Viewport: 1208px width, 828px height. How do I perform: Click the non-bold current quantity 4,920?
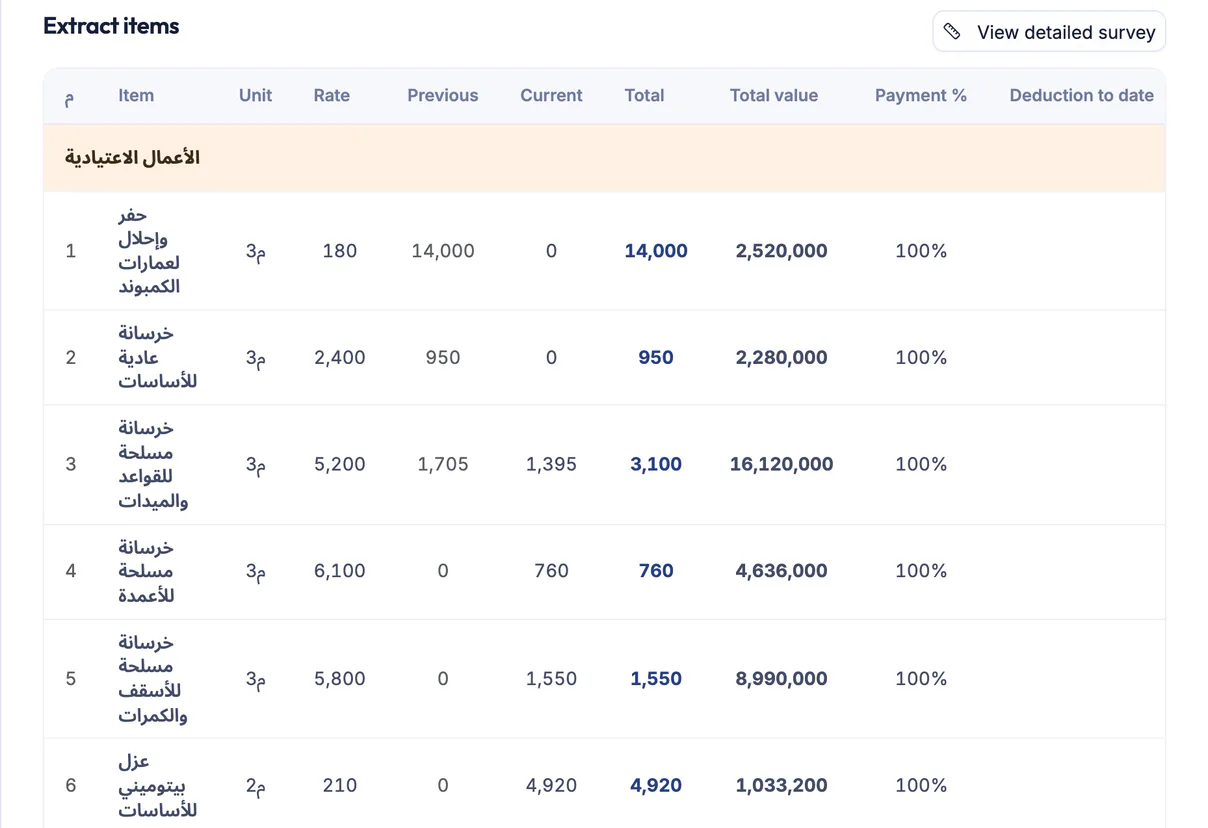551,785
